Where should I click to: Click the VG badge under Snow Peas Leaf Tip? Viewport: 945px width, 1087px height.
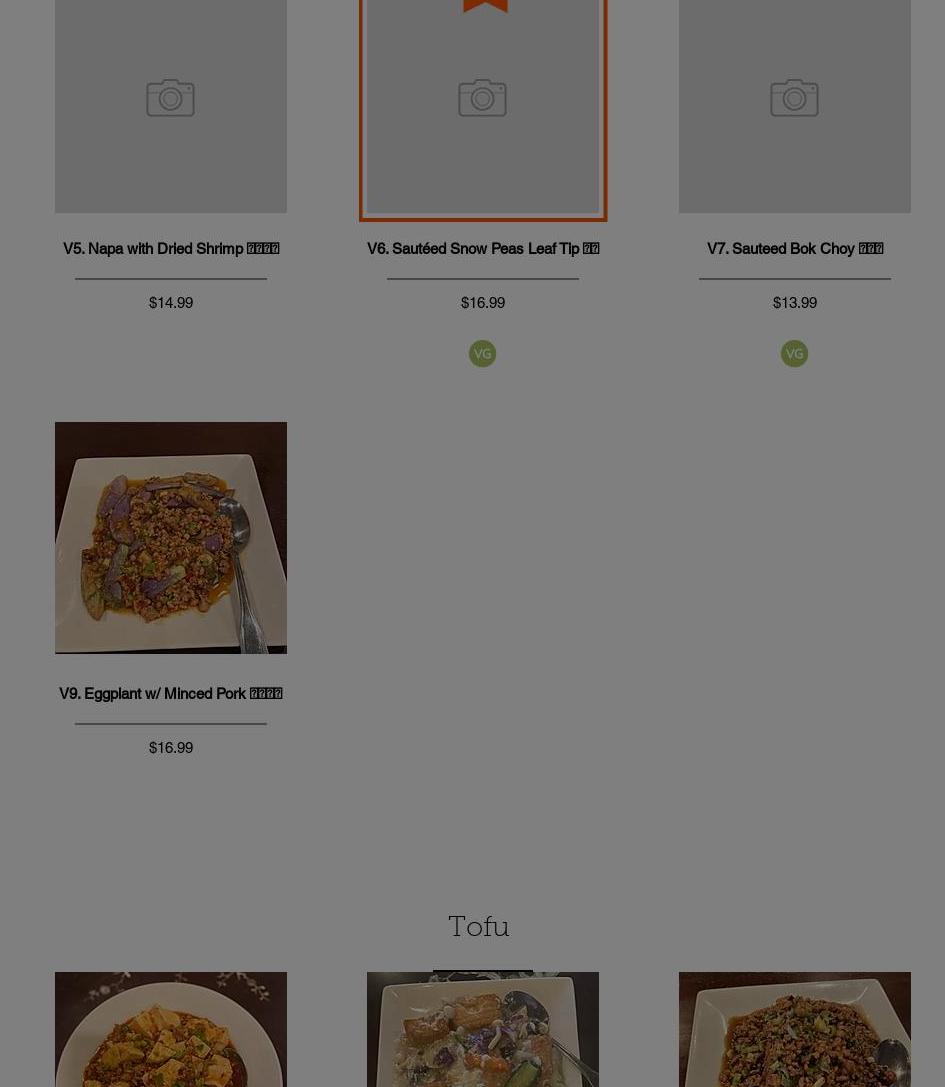pos(483,354)
